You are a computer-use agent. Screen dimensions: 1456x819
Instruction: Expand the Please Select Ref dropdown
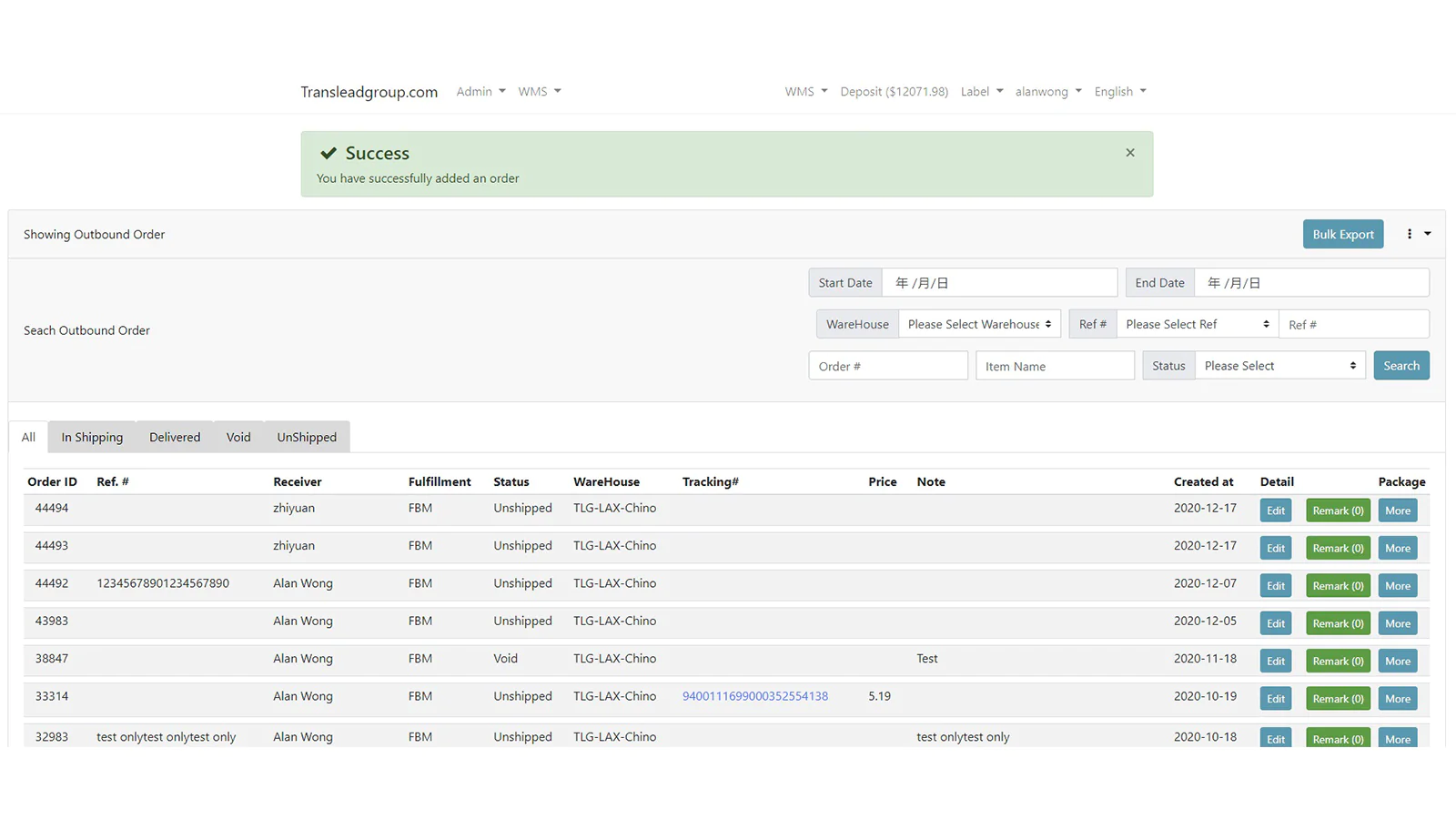tap(1197, 324)
